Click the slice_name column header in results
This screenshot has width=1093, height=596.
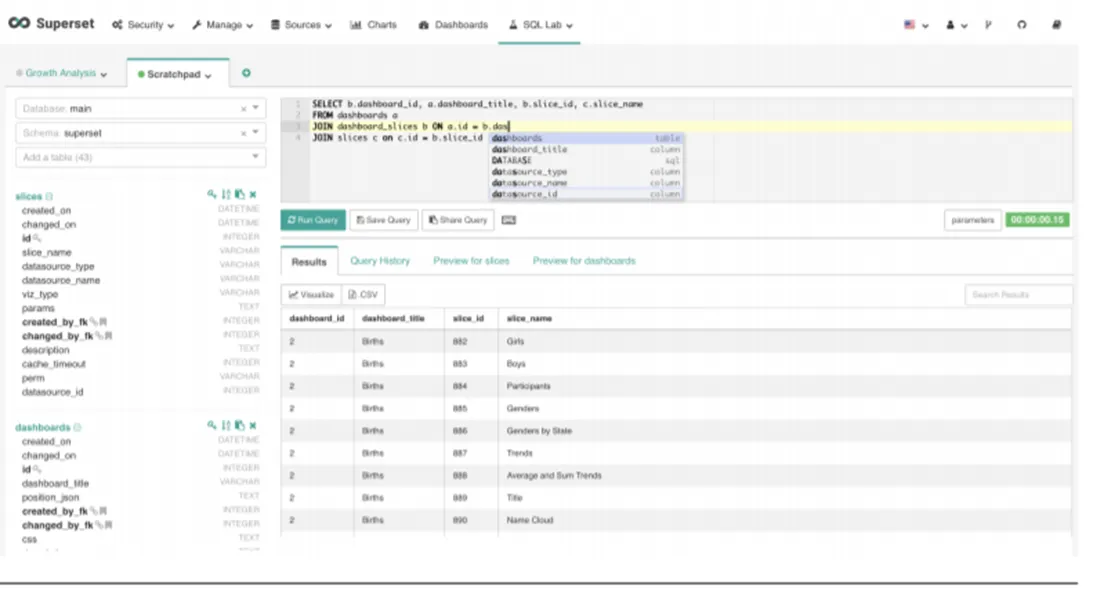pyautogui.click(x=529, y=319)
